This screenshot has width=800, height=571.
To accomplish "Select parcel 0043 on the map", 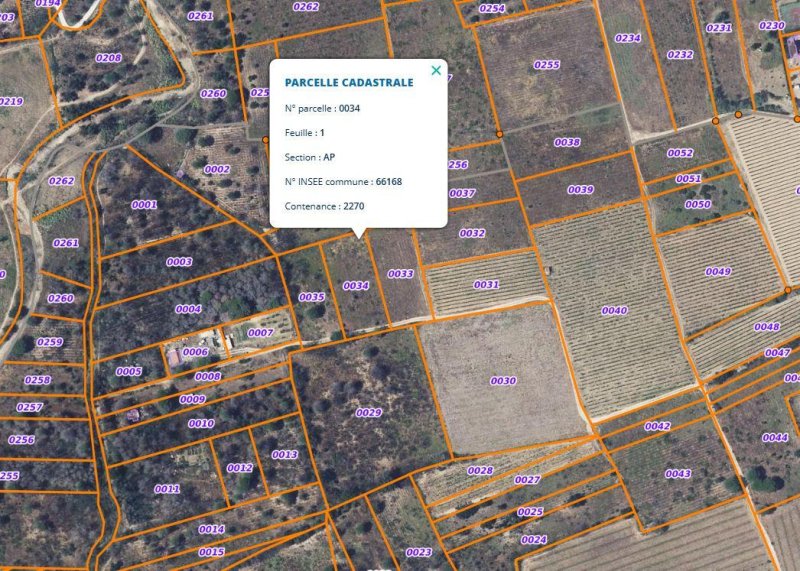I will click(678, 474).
